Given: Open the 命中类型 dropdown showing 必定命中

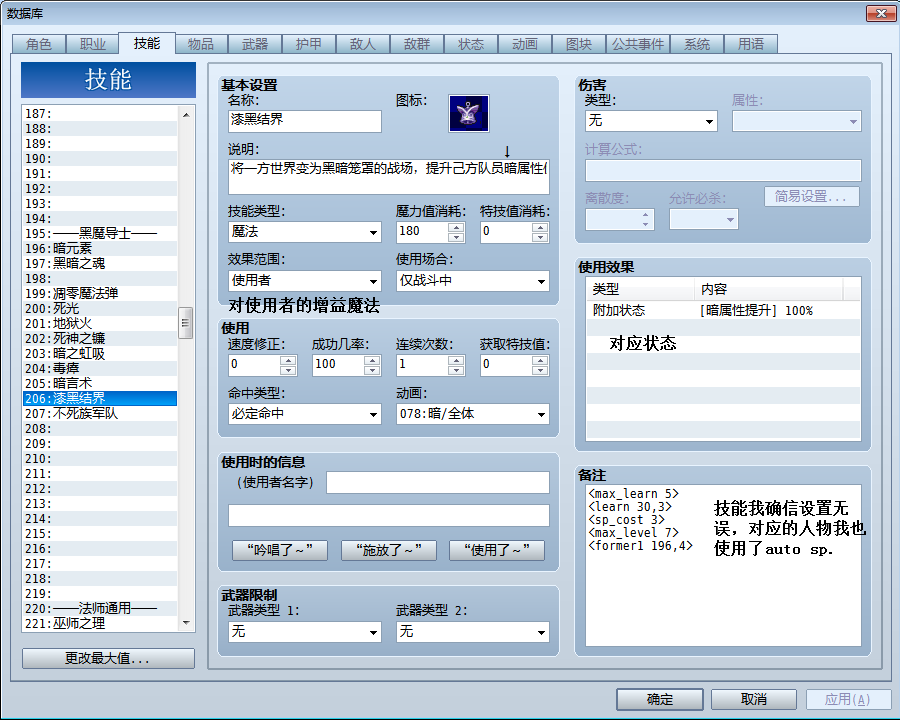Looking at the screenshot, I should (x=304, y=414).
